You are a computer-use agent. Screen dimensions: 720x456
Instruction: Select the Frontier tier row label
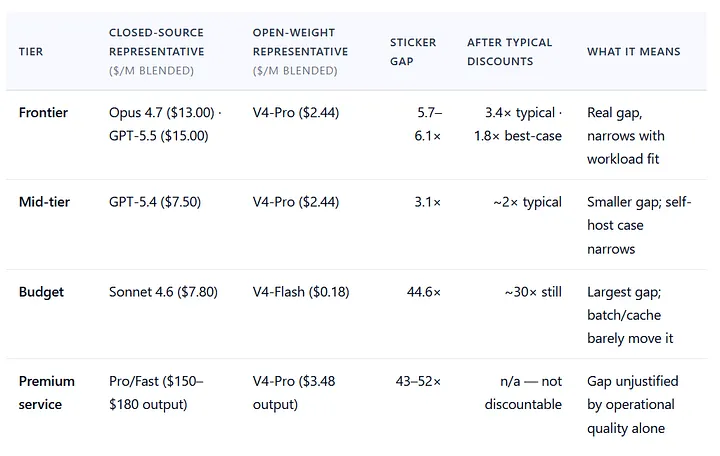click(43, 113)
